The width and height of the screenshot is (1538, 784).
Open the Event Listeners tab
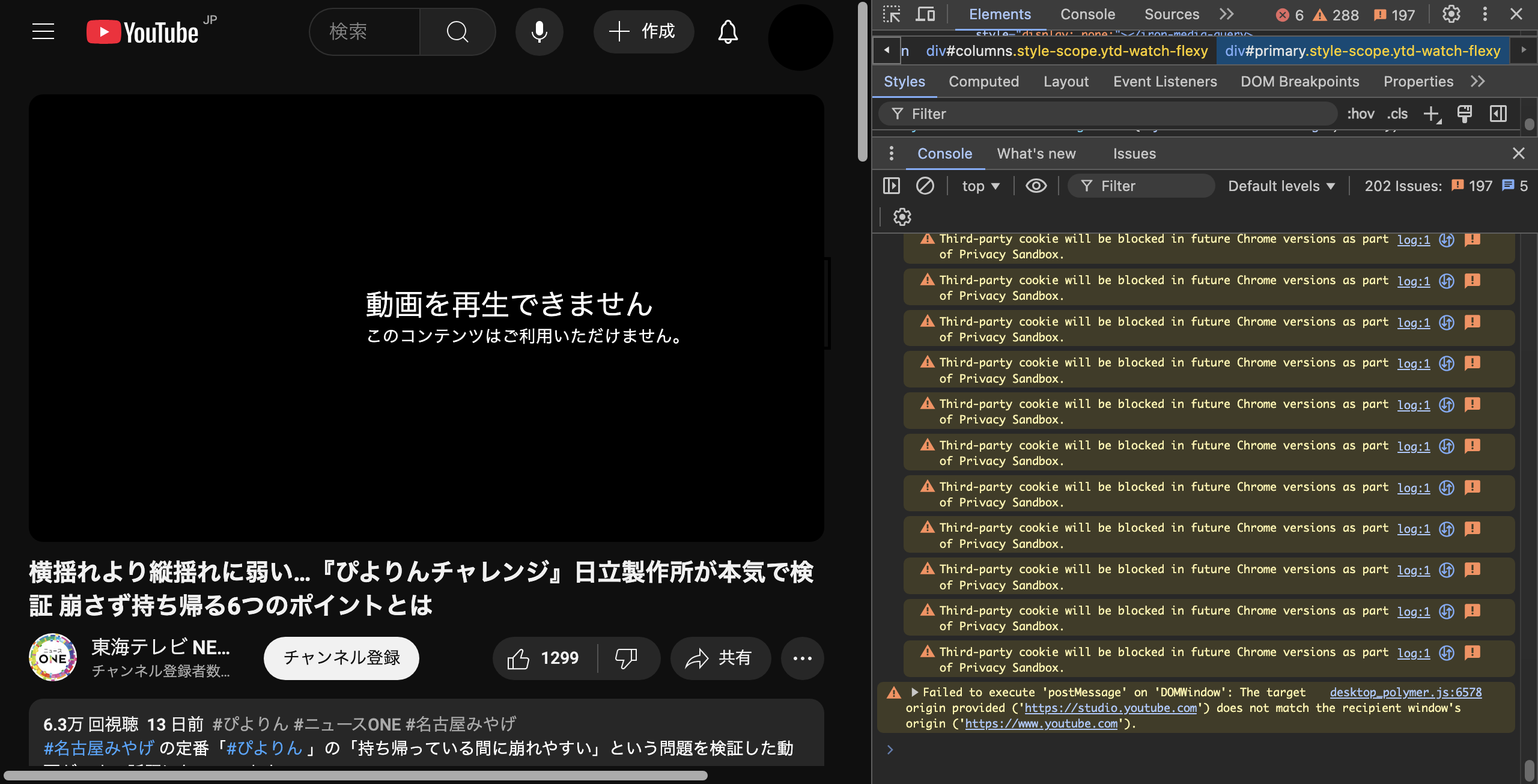(1165, 81)
